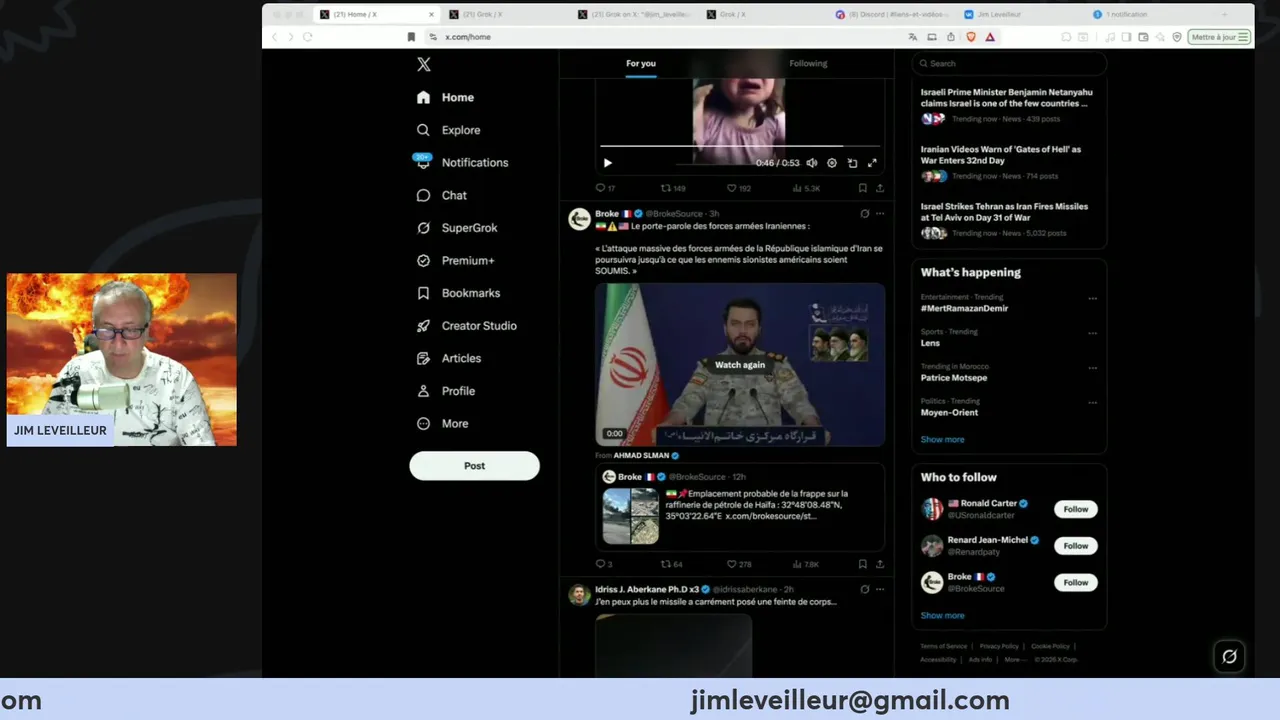This screenshot has height=720, width=1280.
Task: Seek on the video progress bar
Action: [739, 147]
